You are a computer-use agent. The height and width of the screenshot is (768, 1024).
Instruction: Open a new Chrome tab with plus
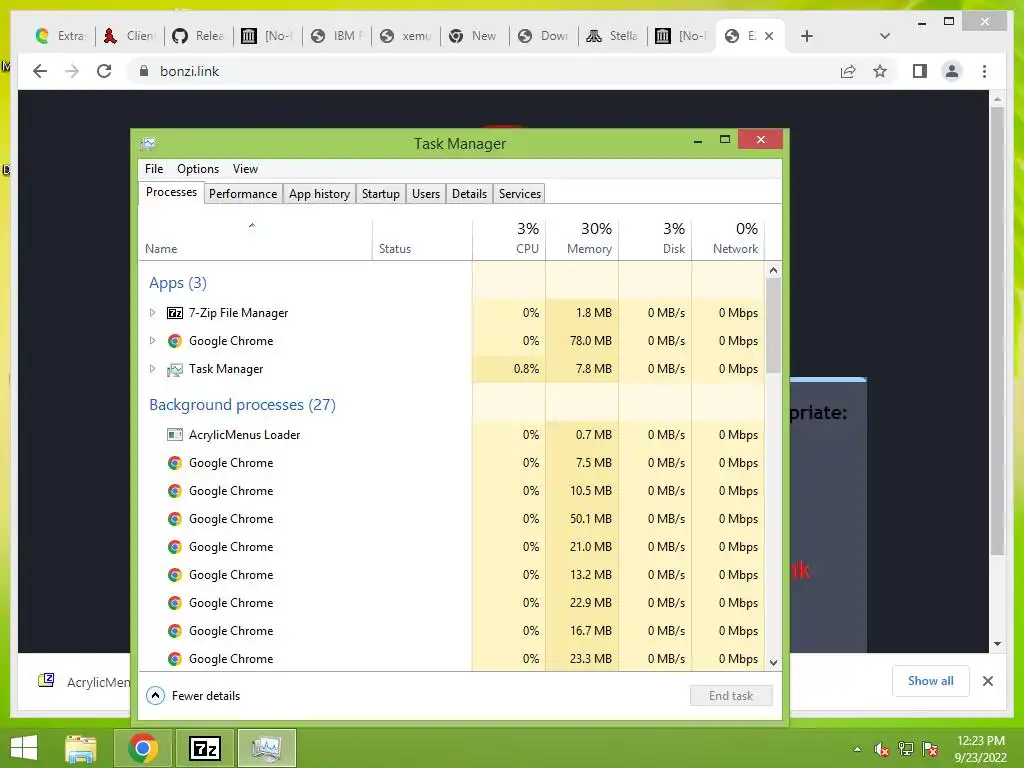[x=807, y=36]
